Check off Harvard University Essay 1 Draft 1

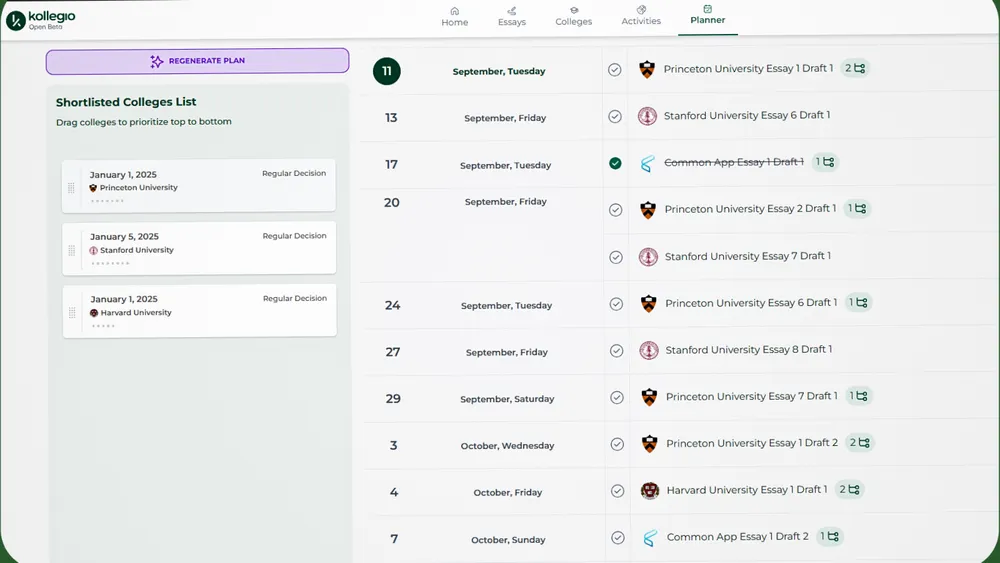(x=617, y=491)
